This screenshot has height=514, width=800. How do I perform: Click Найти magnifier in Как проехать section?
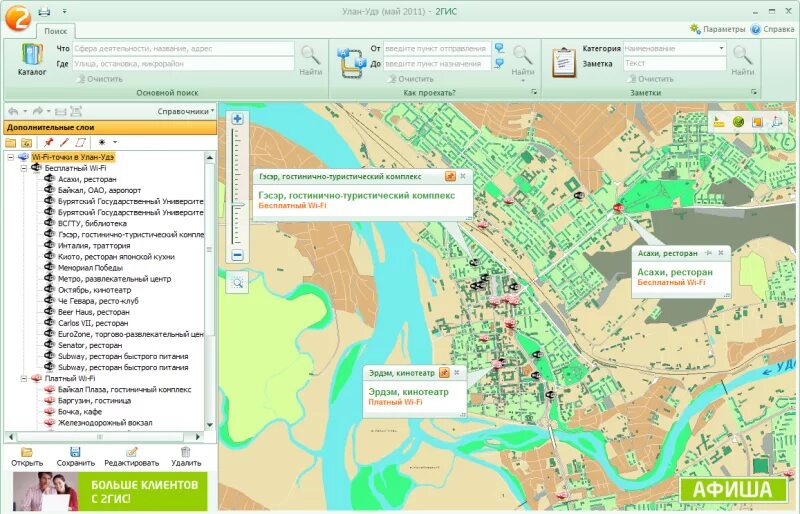point(522,60)
